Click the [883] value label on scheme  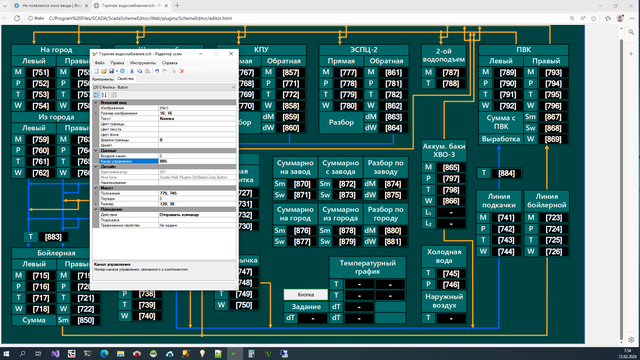click(53, 237)
